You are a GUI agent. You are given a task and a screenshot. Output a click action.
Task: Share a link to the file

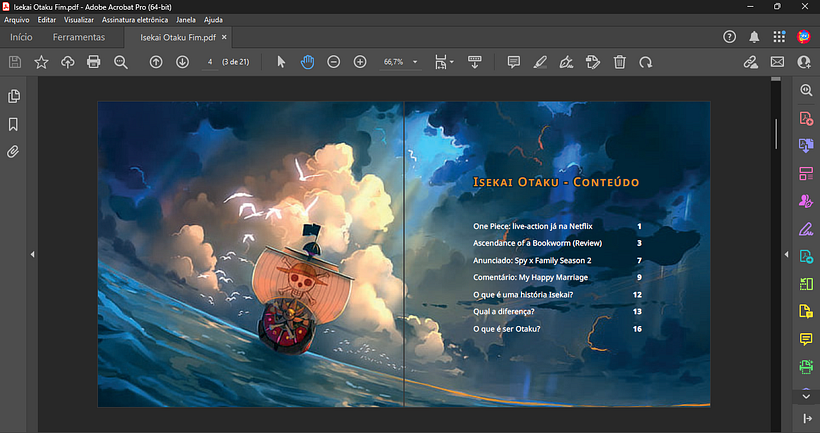(x=751, y=62)
